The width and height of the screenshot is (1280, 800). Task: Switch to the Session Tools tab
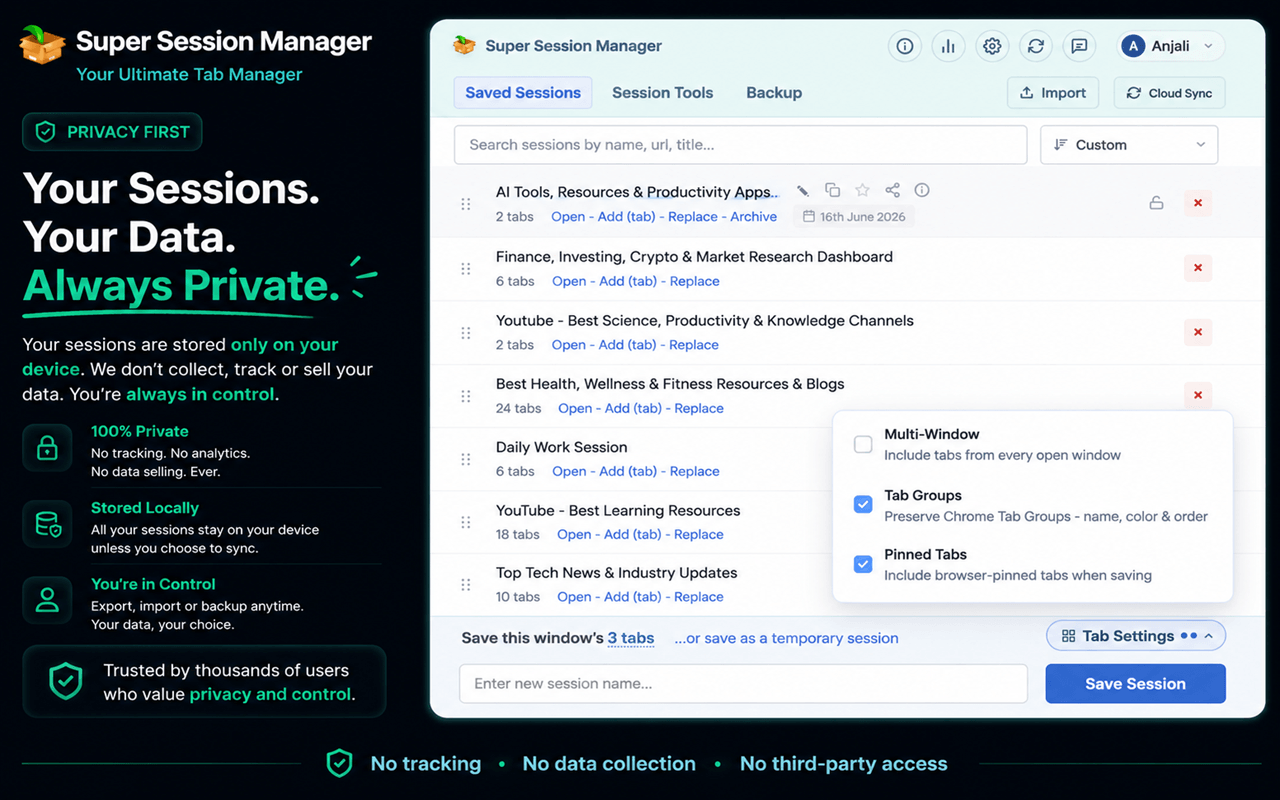(x=663, y=93)
